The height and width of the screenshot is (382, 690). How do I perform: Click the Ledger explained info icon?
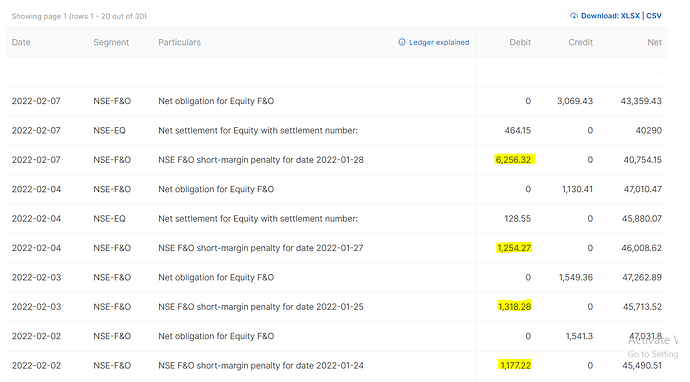[402, 42]
